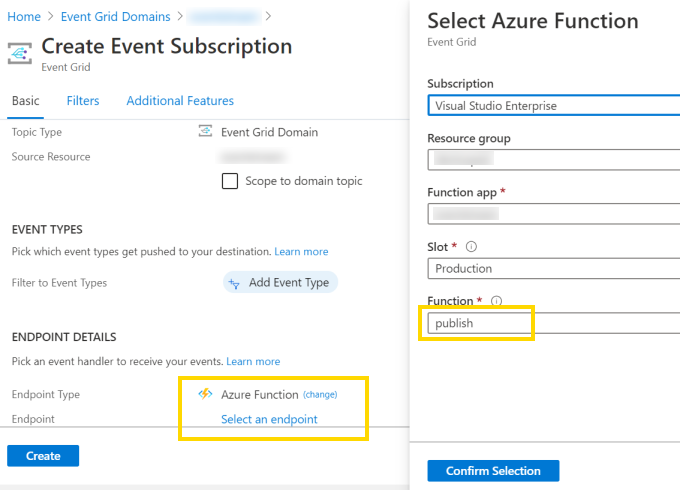Image resolution: width=680 pixels, height=490 pixels.
Task: Click the Azure Function lightning bolt icon
Action: 205,394
